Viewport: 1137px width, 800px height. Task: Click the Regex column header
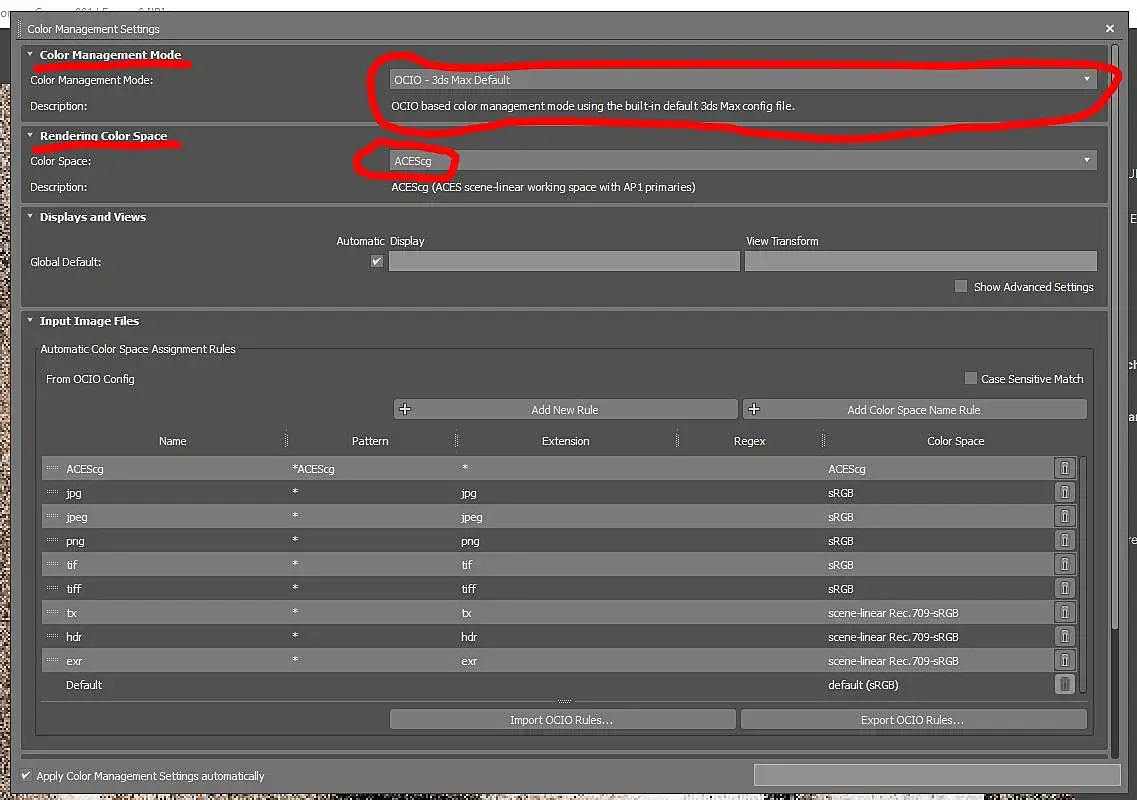[x=750, y=440]
